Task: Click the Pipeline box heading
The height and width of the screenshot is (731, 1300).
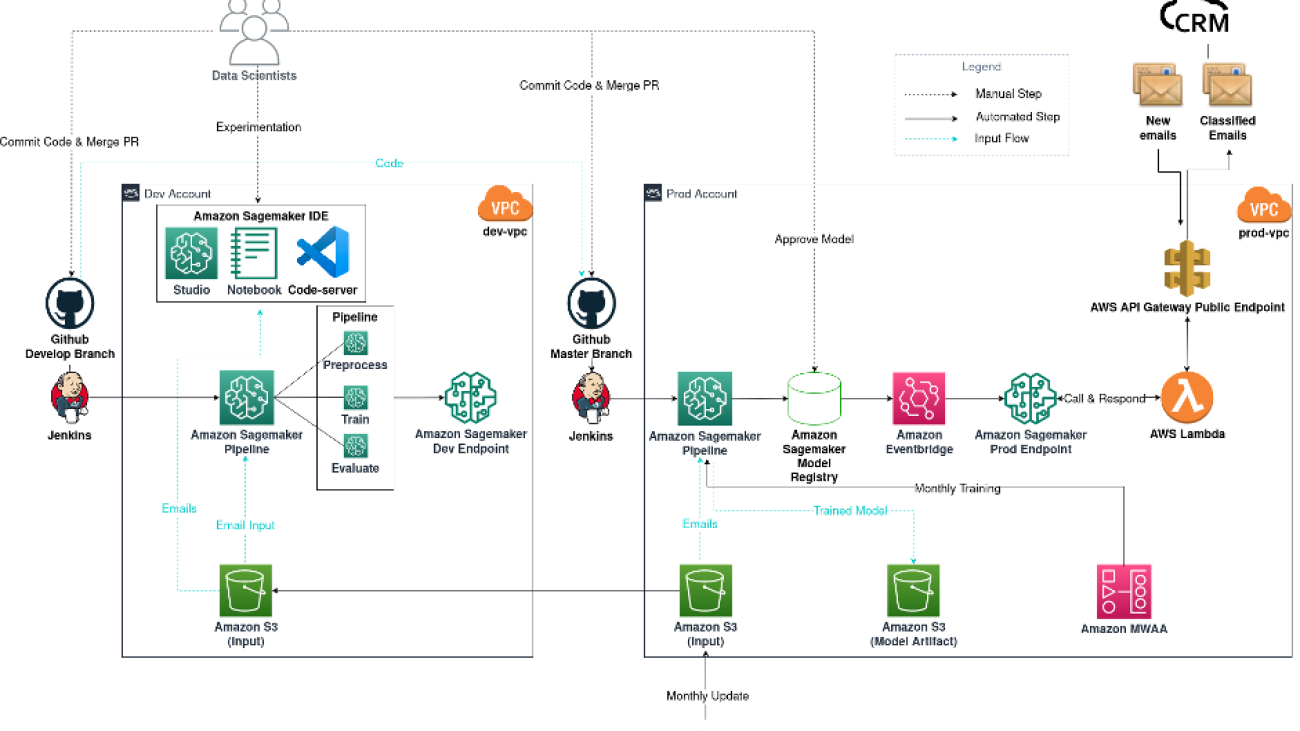Action: [354, 317]
